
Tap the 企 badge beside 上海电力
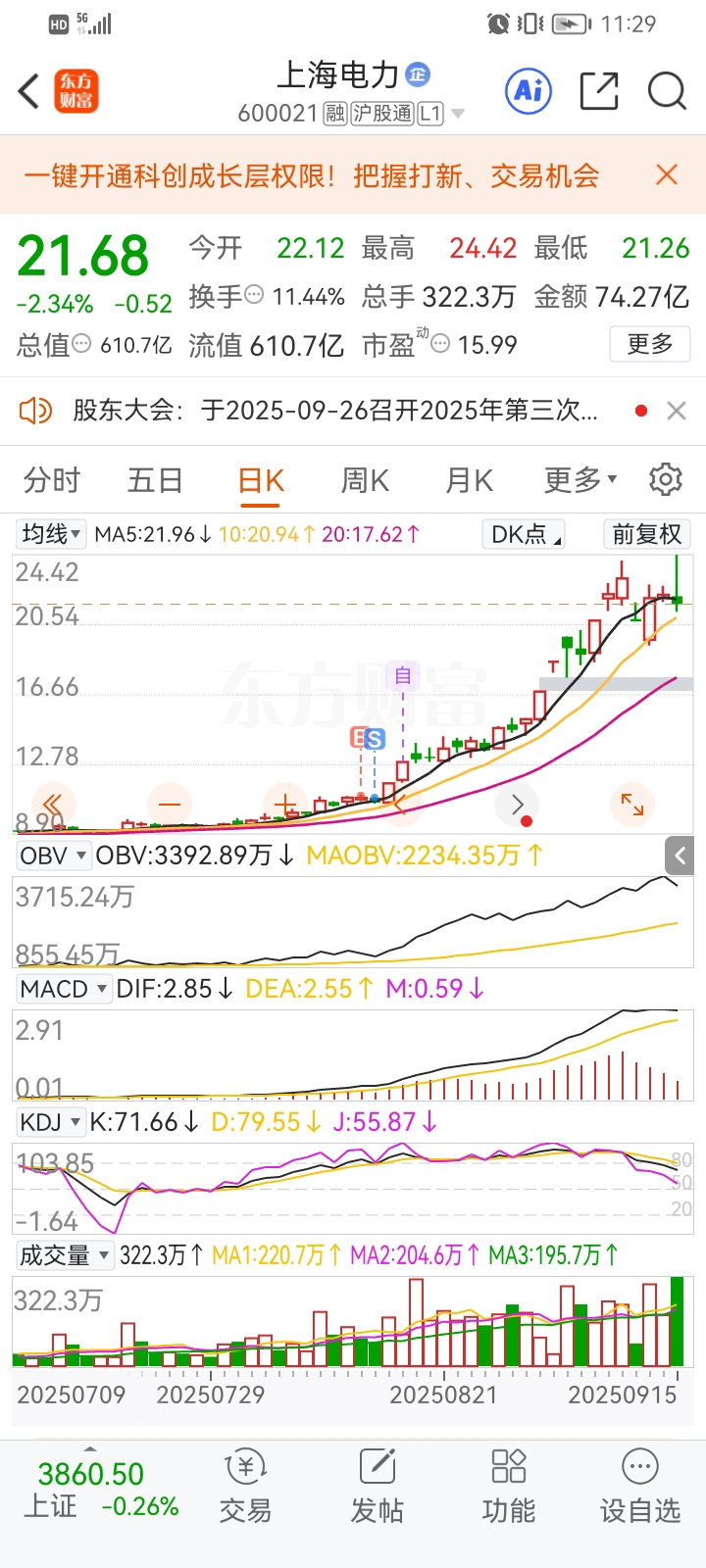[x=418, y=74]
